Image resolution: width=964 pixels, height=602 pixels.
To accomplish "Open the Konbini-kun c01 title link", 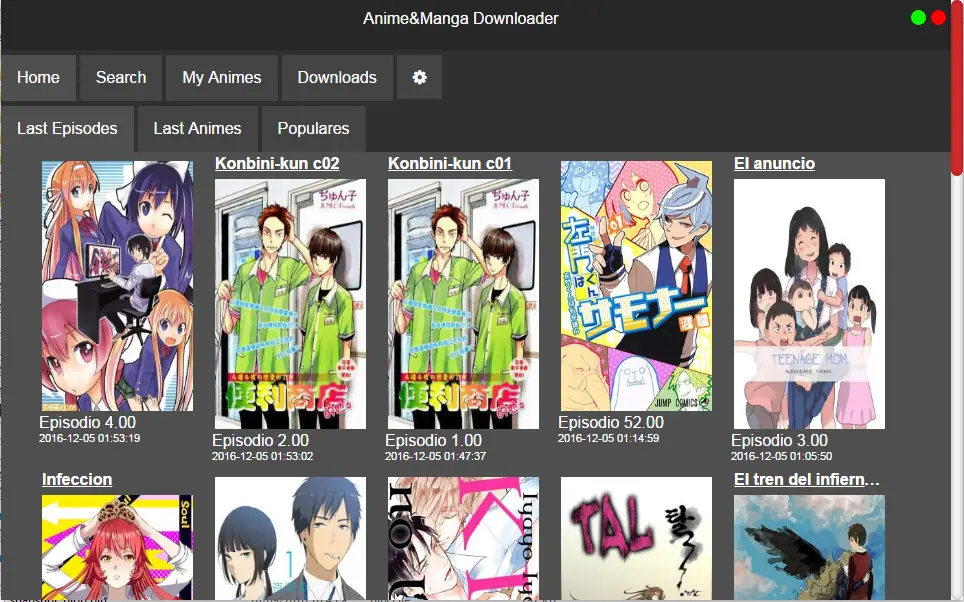I will point(450,164).
